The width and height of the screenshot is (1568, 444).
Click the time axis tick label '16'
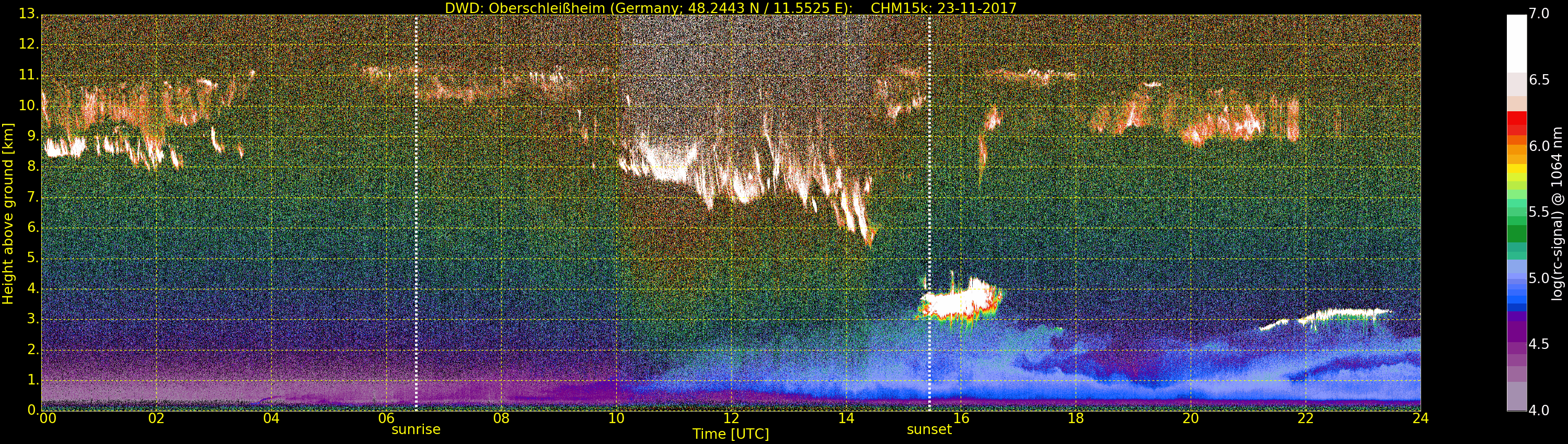click(x=961, y=418)
